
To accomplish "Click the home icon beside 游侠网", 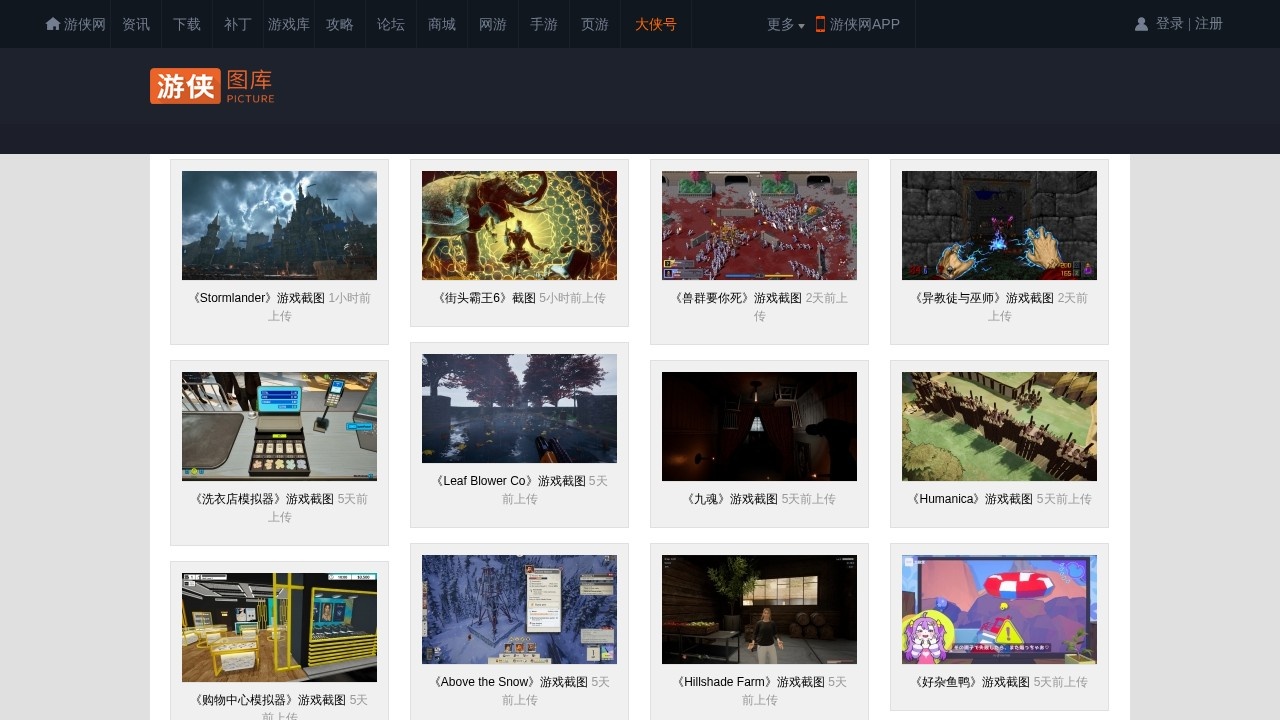I will (53, 24).
